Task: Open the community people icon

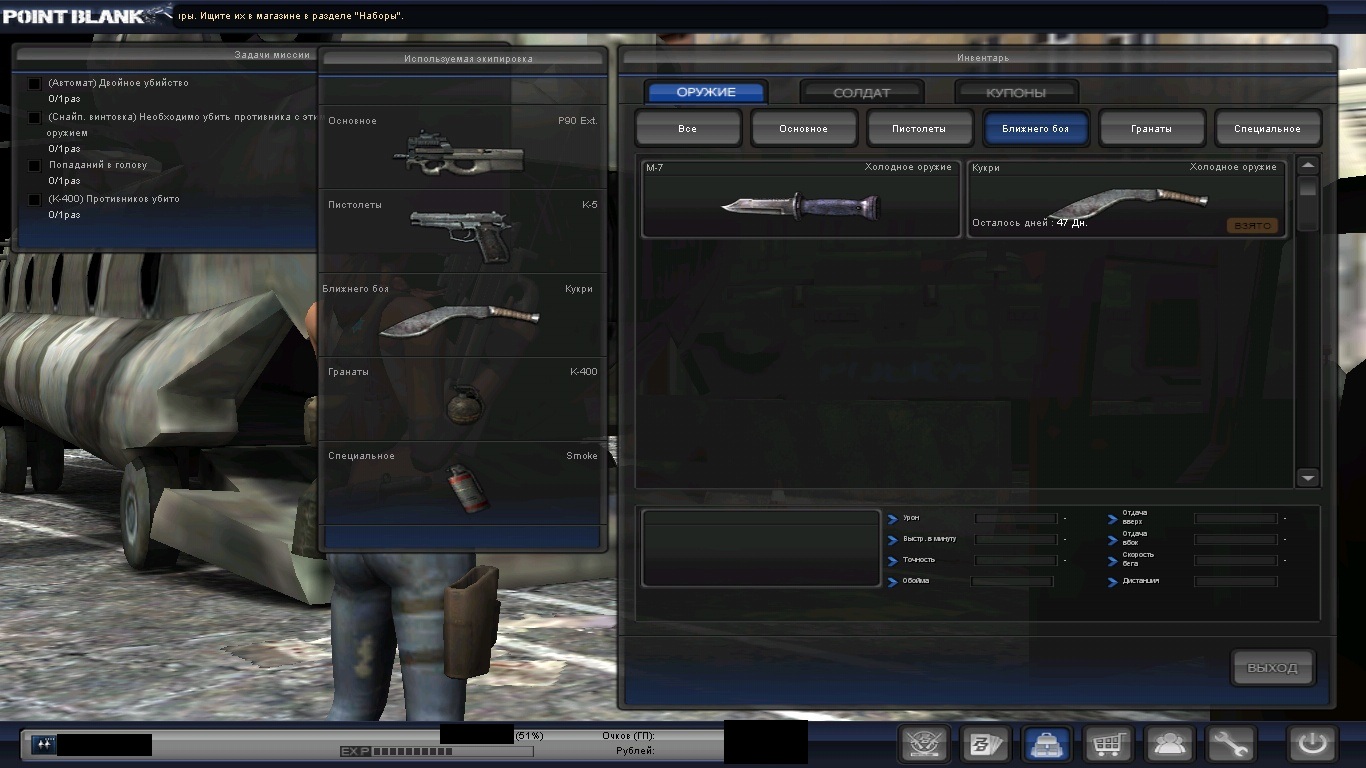Action: point(1170,744)
